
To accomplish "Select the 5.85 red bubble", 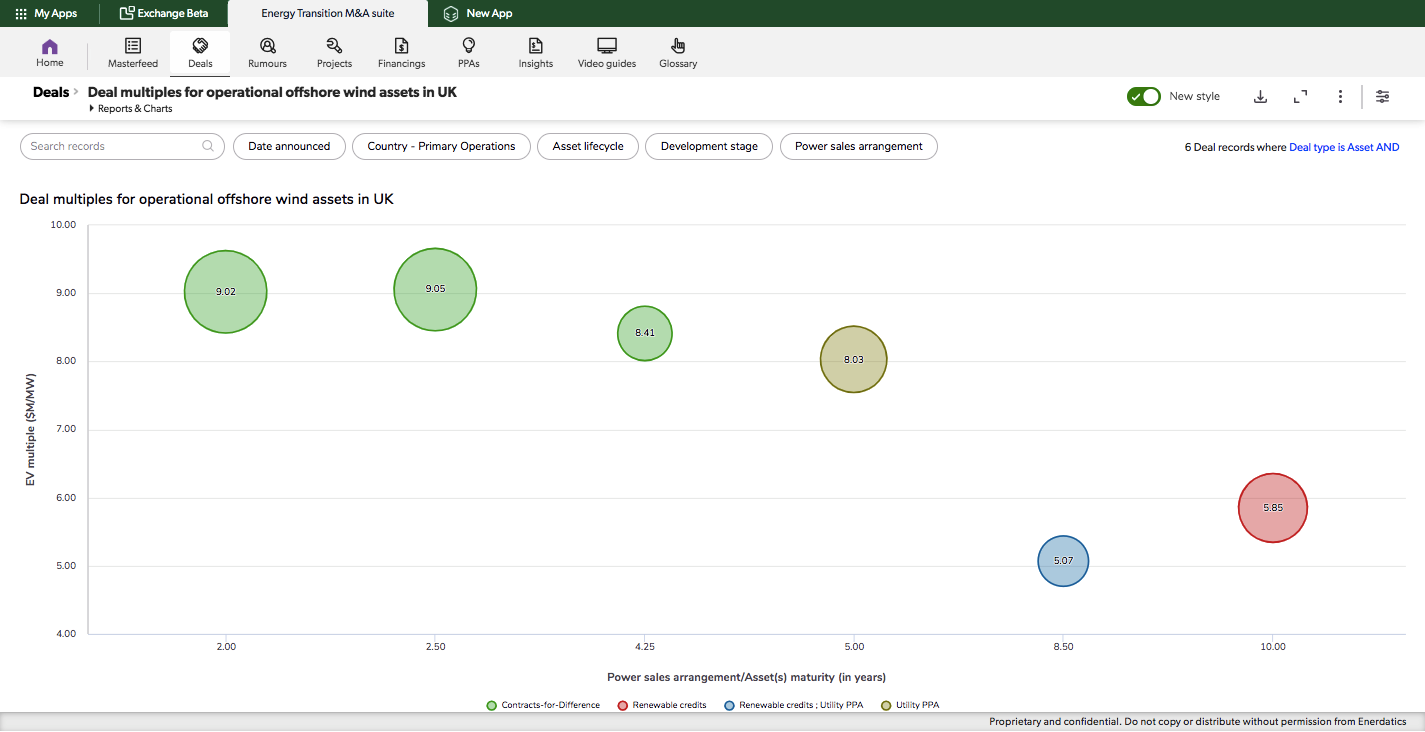I will pyautogui.click(x=1273, y=508).
